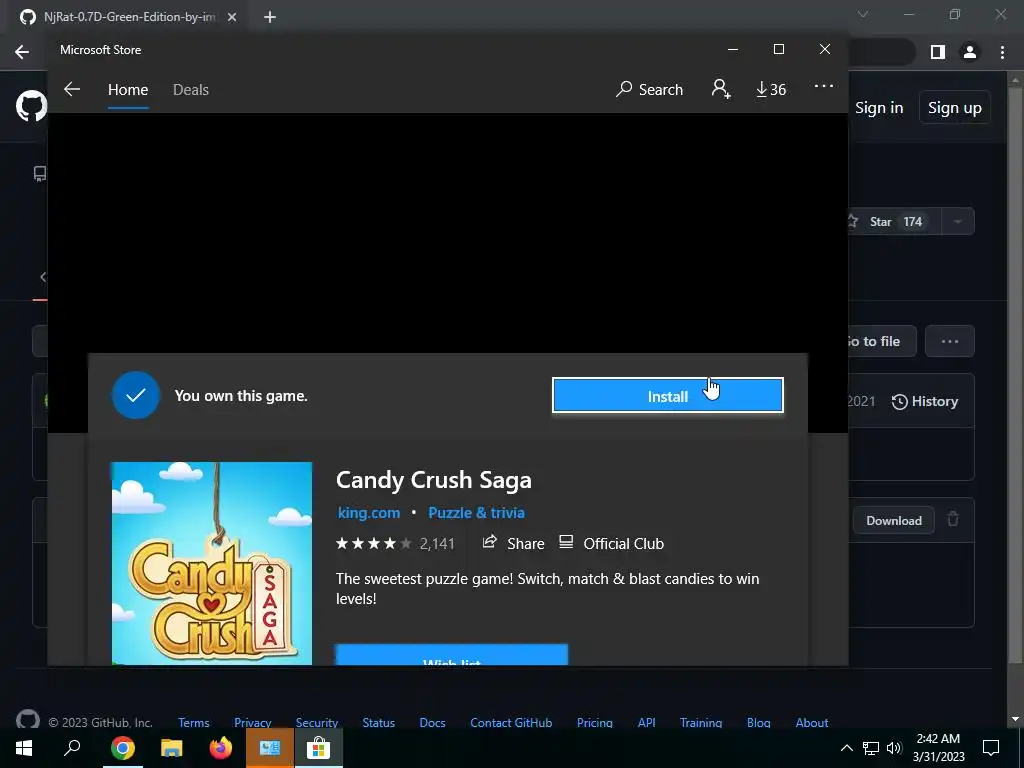1024x768 pixels.
Task: Open the GitHub footer Privacy link
Action: (253, 722)
